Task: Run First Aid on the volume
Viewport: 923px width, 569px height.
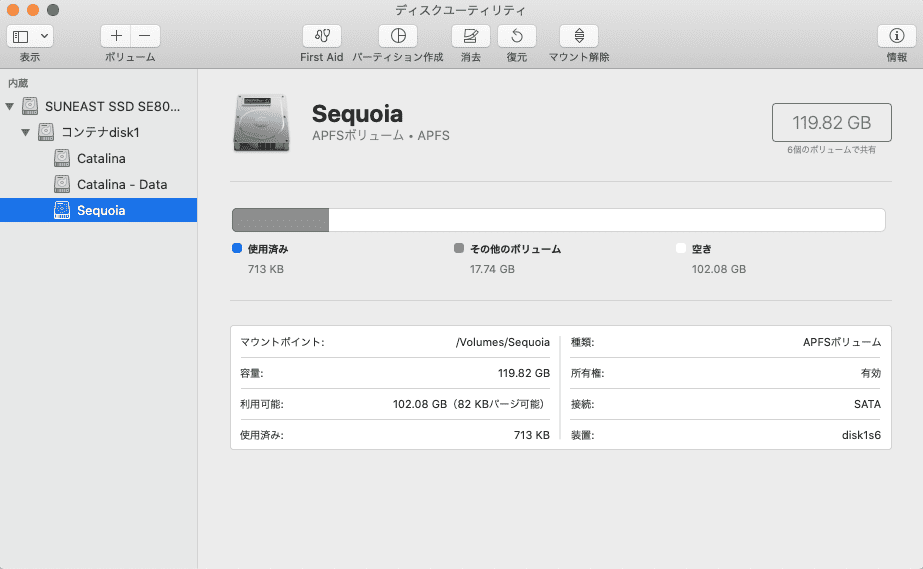Action: (x=321, y=36)
